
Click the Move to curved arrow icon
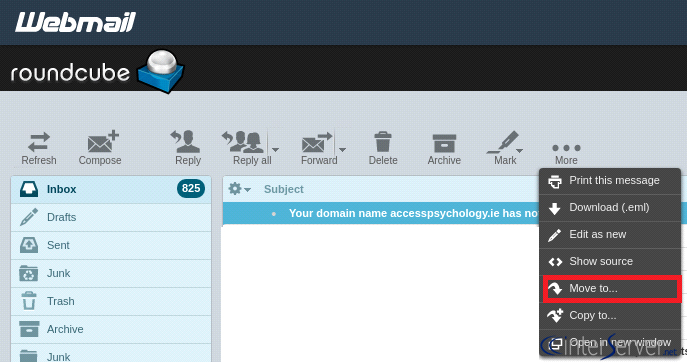pos(555,289)
